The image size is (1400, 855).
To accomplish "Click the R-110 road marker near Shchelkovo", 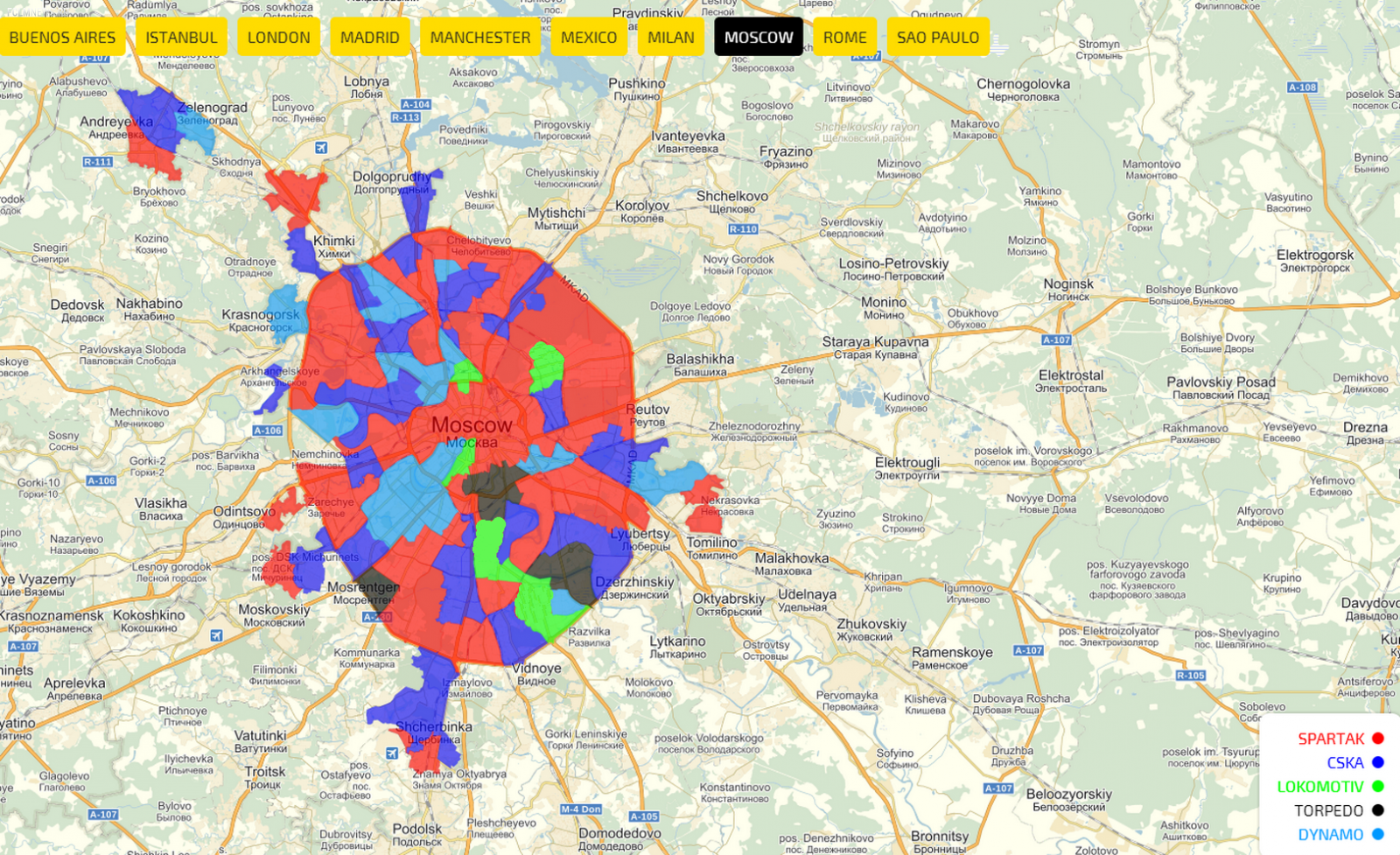I will (x=743, y=229).
